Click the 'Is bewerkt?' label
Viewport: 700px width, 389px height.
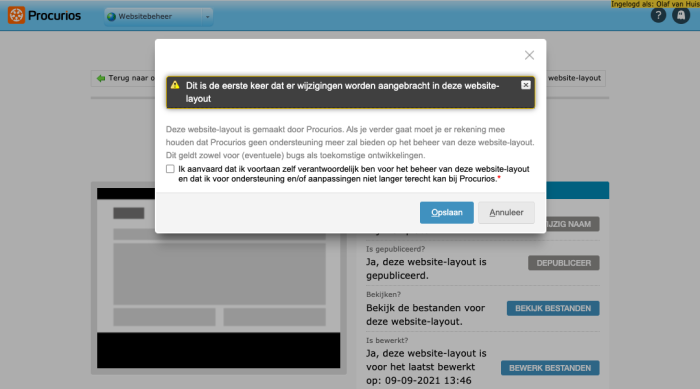tap(387, 340)
